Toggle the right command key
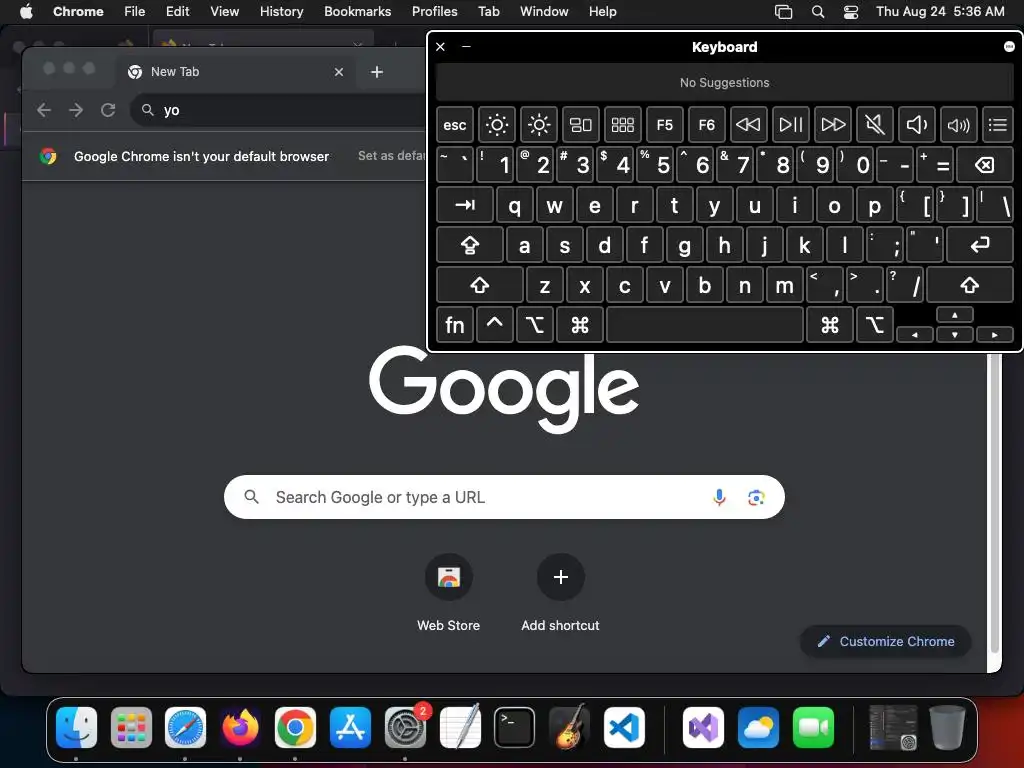This screenshot has height=768, width=1024. tap(829, 325)
